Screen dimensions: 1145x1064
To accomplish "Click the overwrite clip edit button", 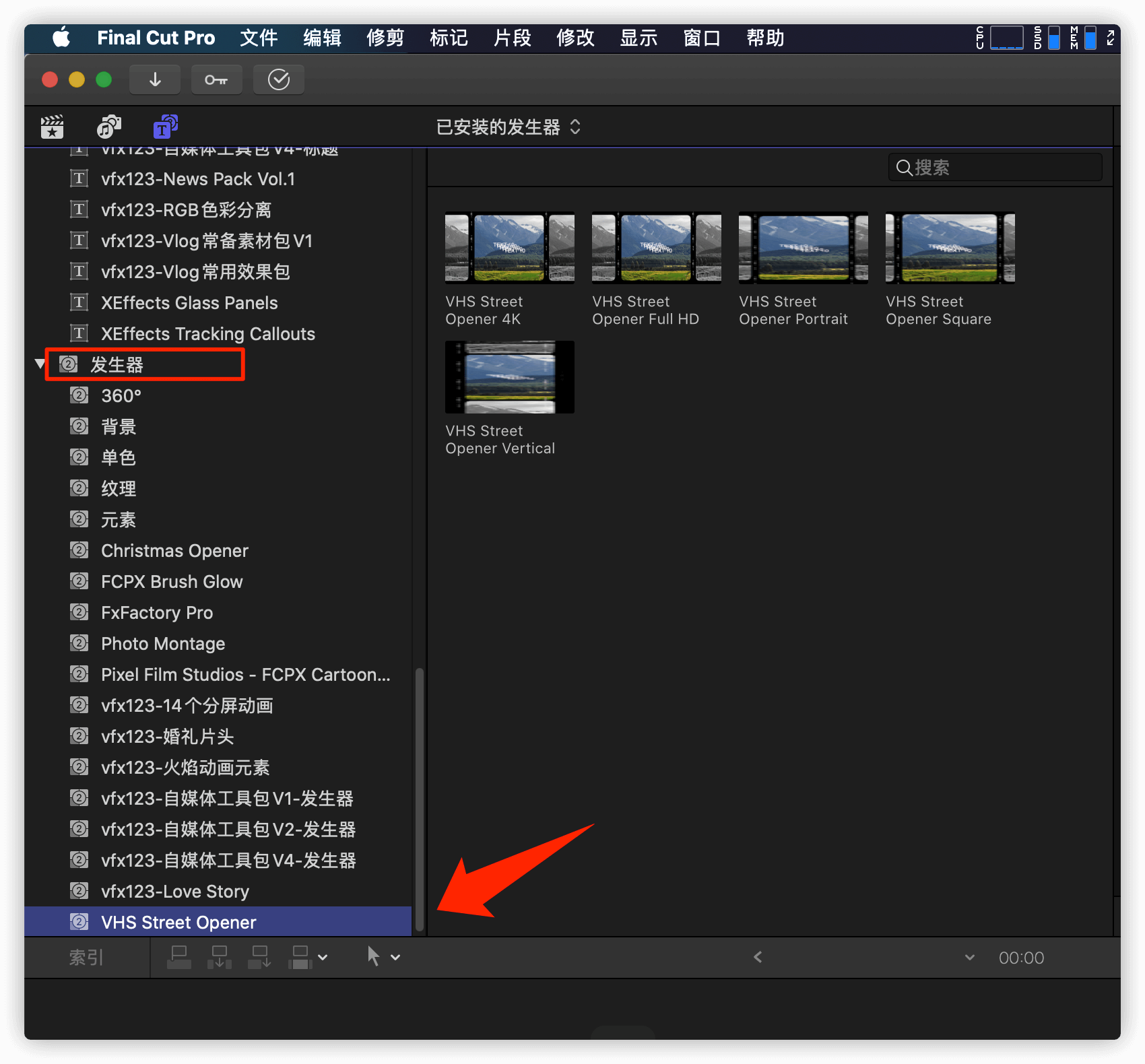I will coord(300,957).
